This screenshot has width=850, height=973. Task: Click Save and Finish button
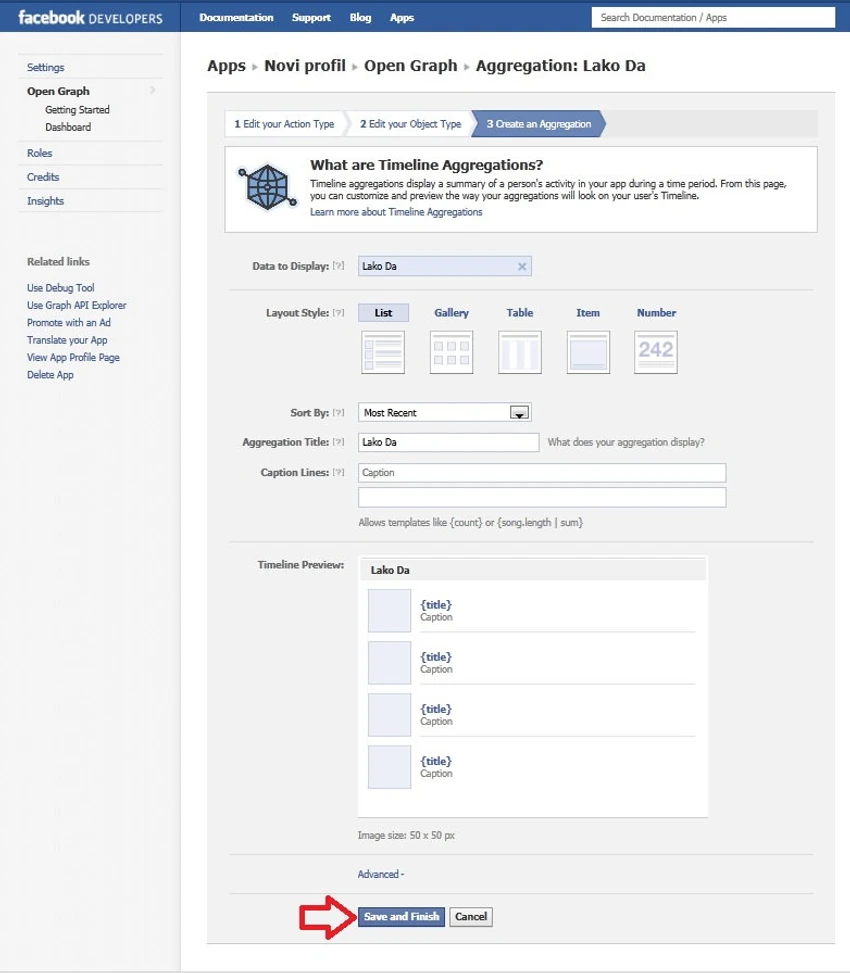click(x=401, y=917)
